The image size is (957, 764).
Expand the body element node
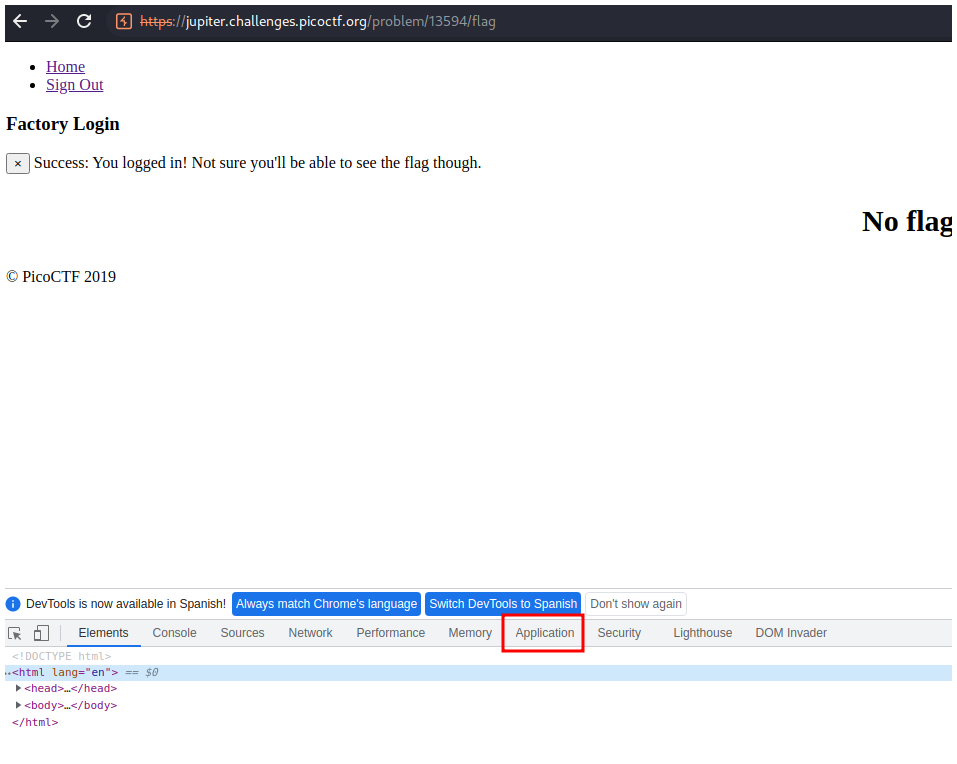[19, 705]
